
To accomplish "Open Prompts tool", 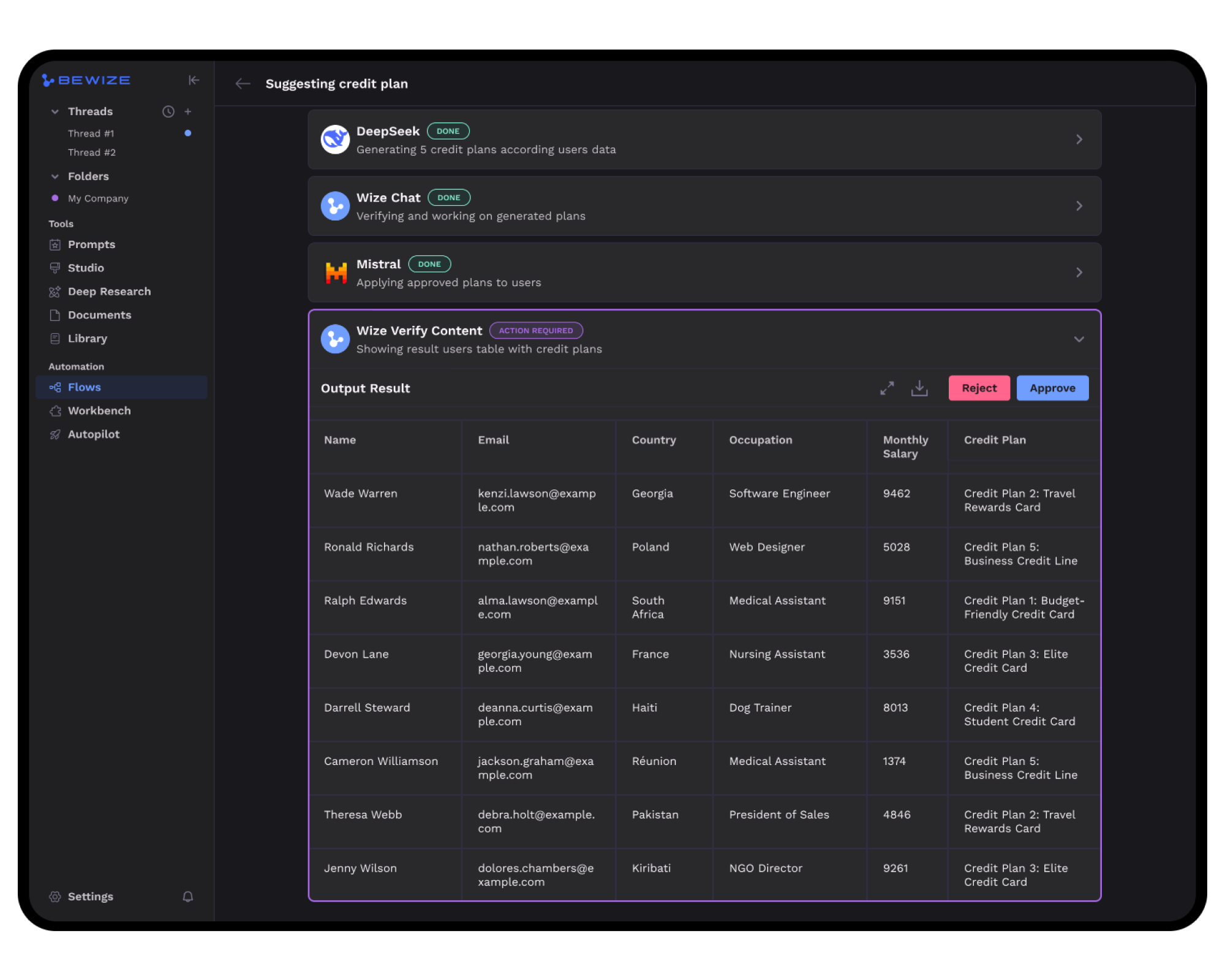I will pos(91,244).
